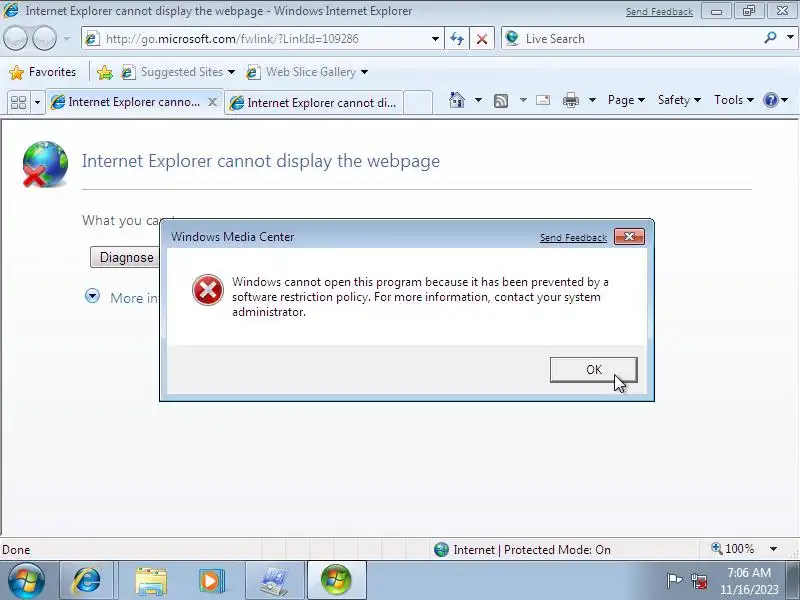
Task: Open Windows Explorer folder taskbar icon
Action: pos(151,581)
